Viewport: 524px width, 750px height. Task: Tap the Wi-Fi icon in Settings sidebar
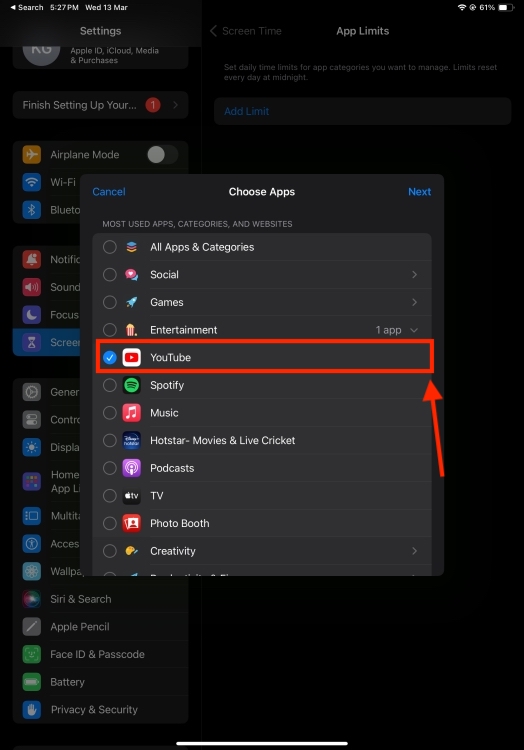[x=32, y=182]
